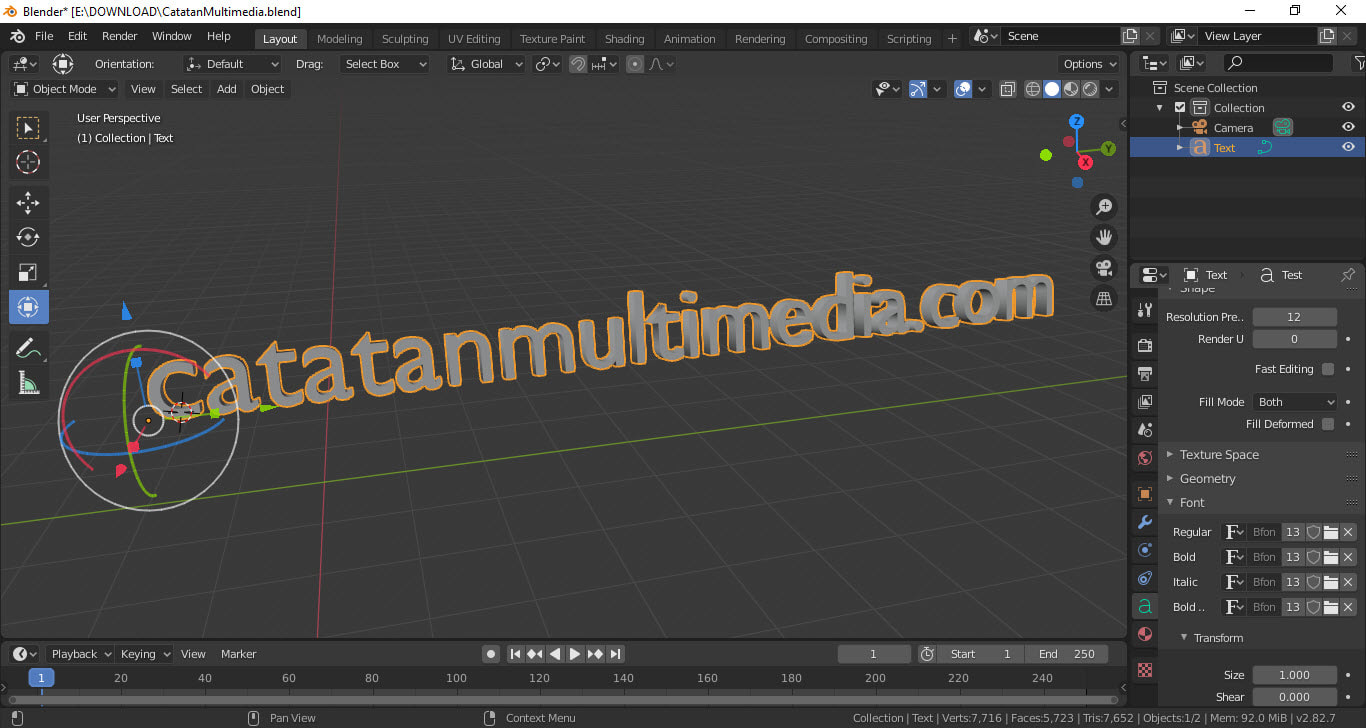Viewport: 1366px width, 728px height.
Task: Open Object Mode dropdown
Action: point(64,89)
